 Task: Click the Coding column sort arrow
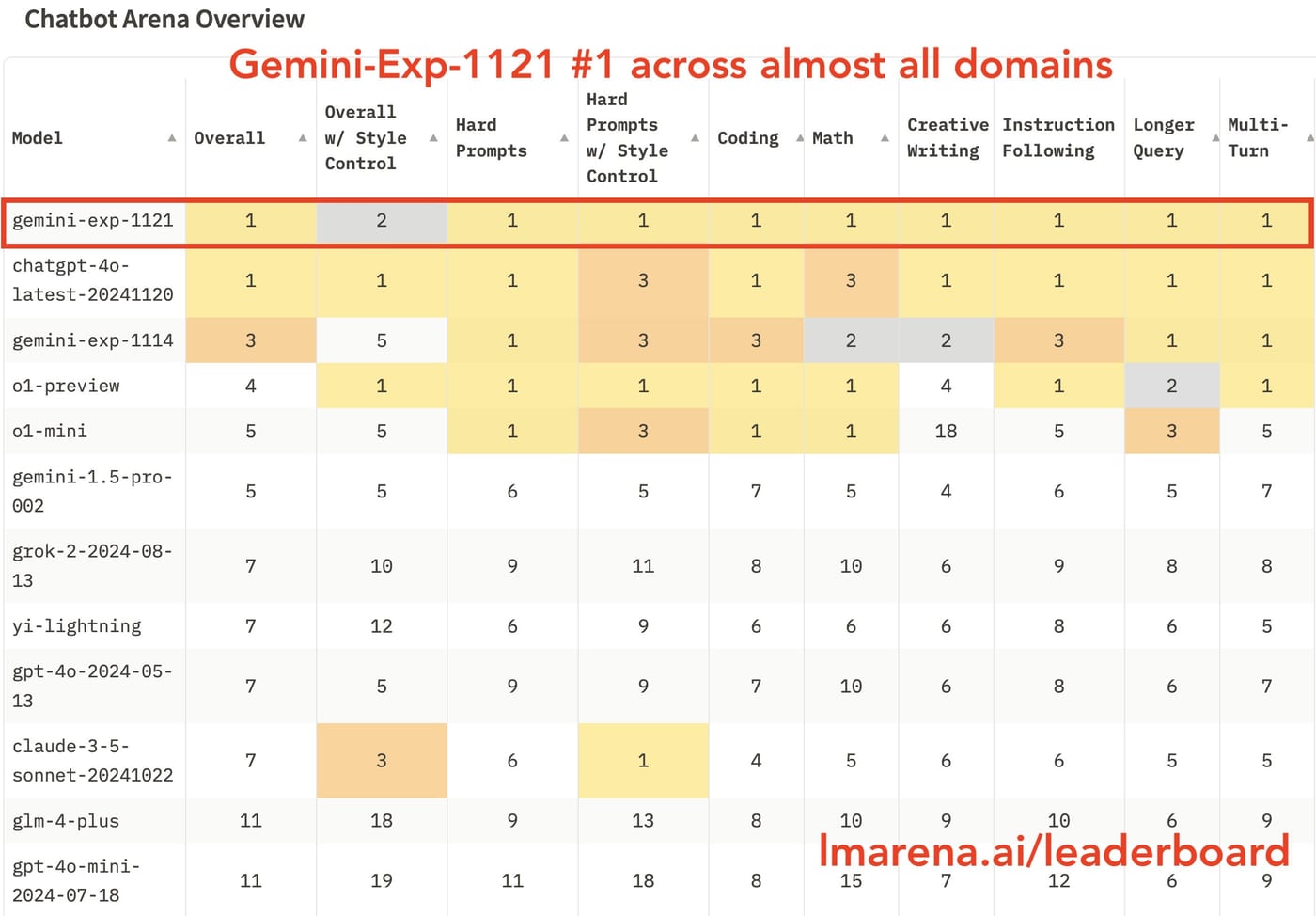click(800, 138)
